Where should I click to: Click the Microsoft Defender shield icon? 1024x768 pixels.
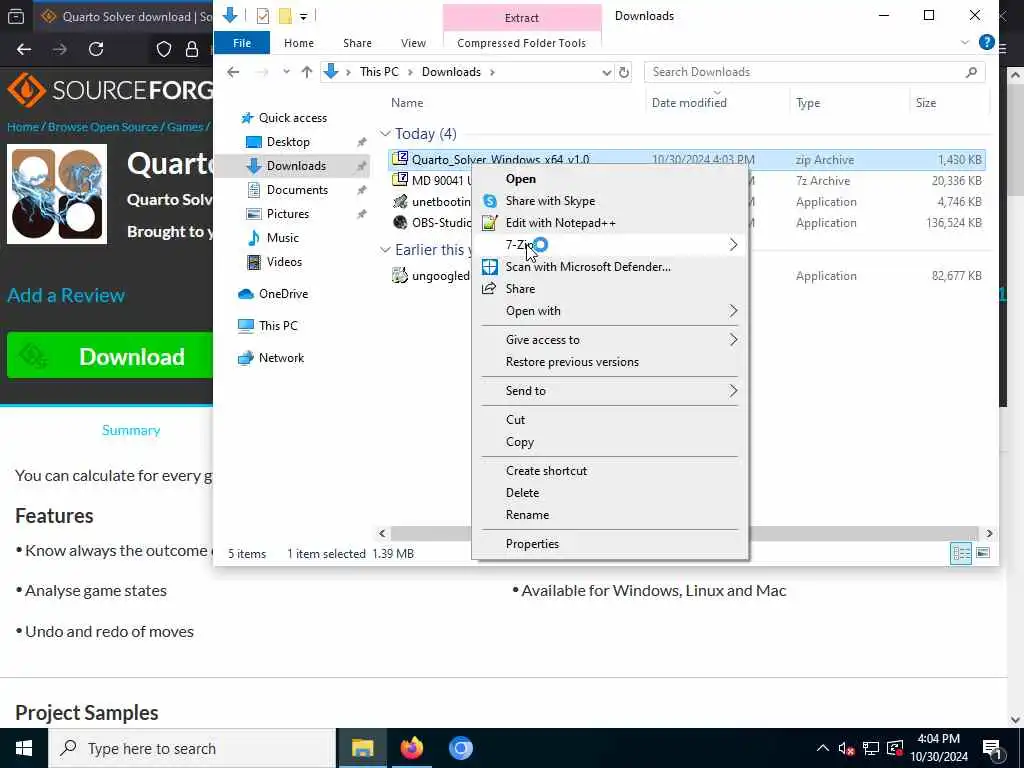[x=490, y=266]
